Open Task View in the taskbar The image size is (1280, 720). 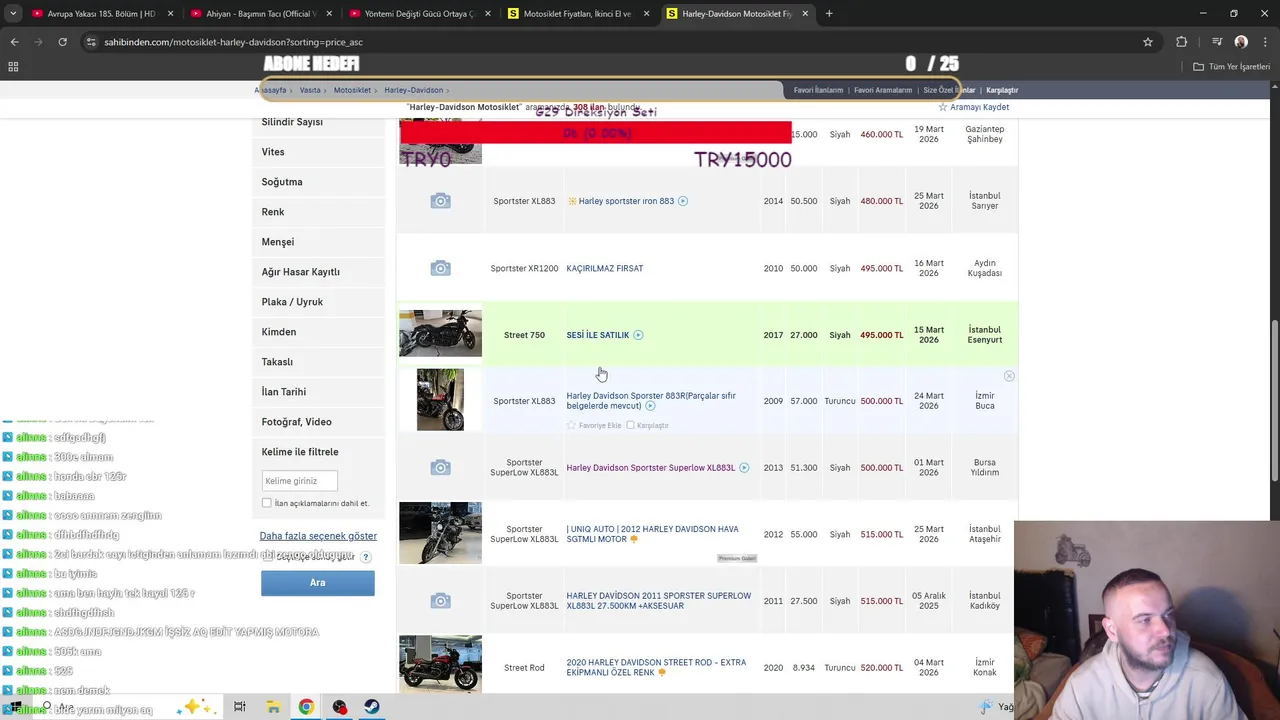click(240, 707)
